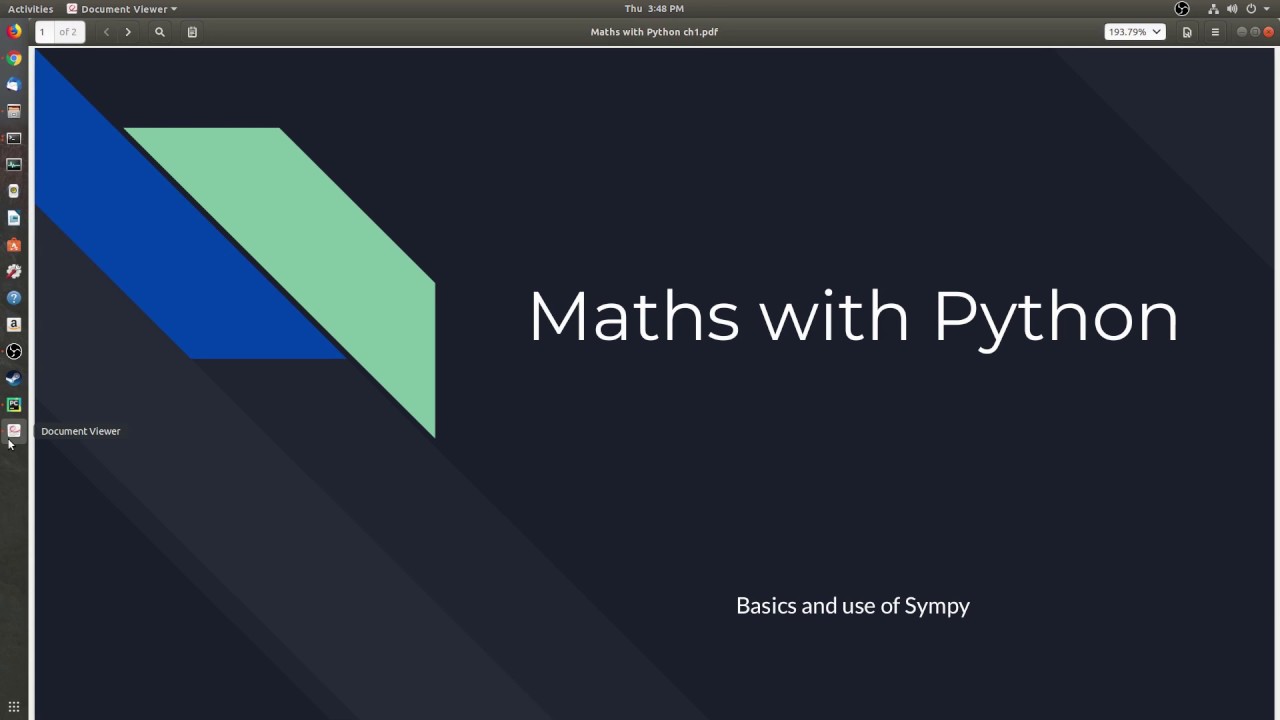
Task: Click the 'Maths with Python' slide title
Action: click(x=853, y=317)
